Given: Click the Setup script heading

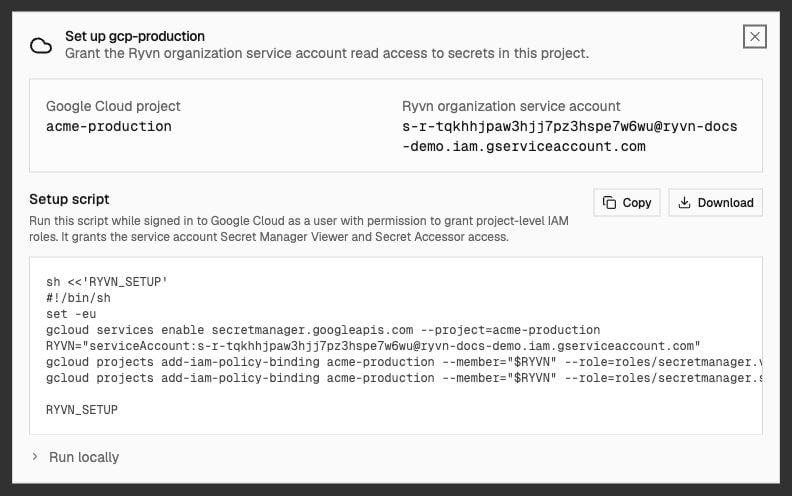Looking at the screenshot, I should 69,199.
